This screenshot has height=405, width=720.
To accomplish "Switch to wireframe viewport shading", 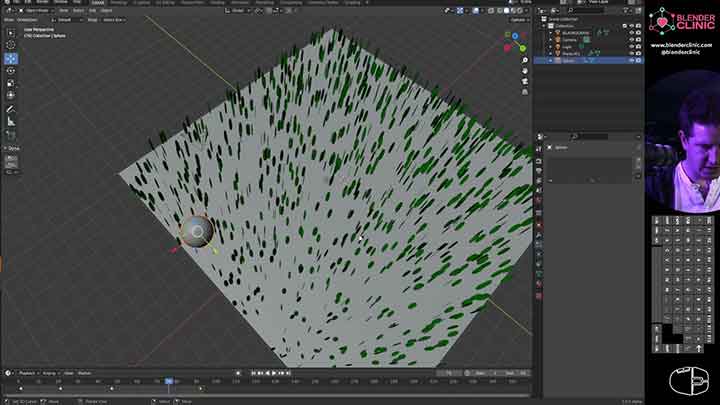I will click(x=499, y=11).
